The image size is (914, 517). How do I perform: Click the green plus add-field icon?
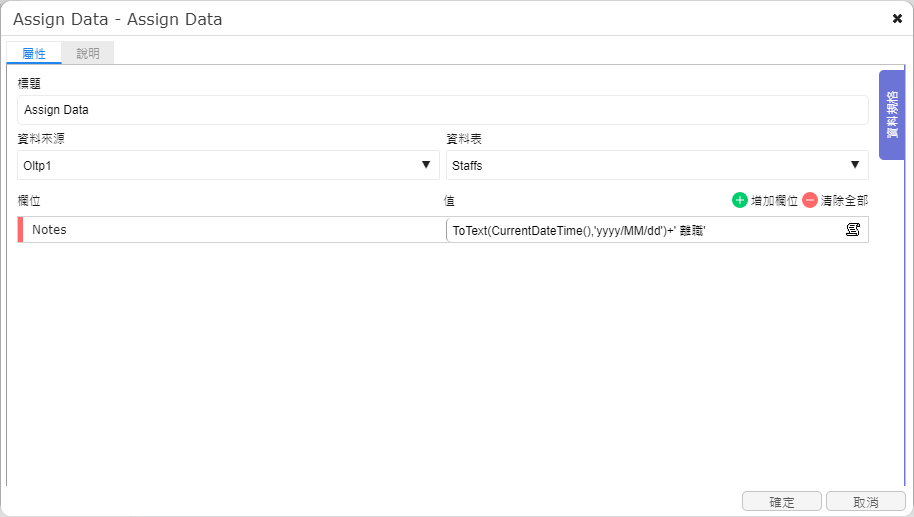click(x=740, y=201)
